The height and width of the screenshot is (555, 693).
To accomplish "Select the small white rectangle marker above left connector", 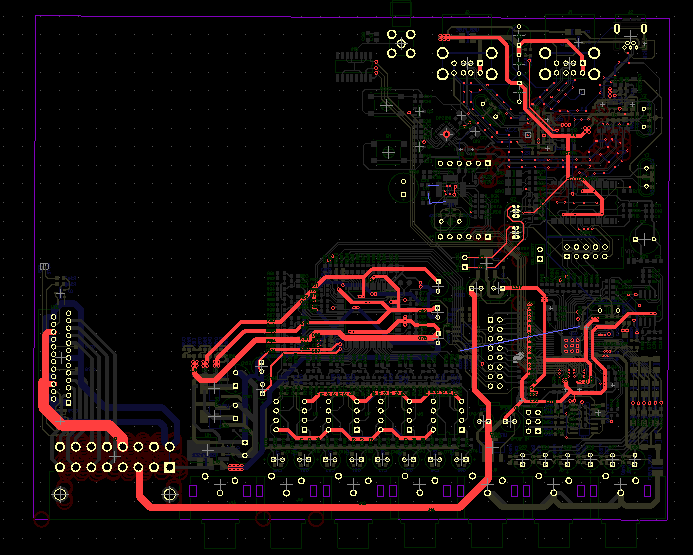I will 44,267.
